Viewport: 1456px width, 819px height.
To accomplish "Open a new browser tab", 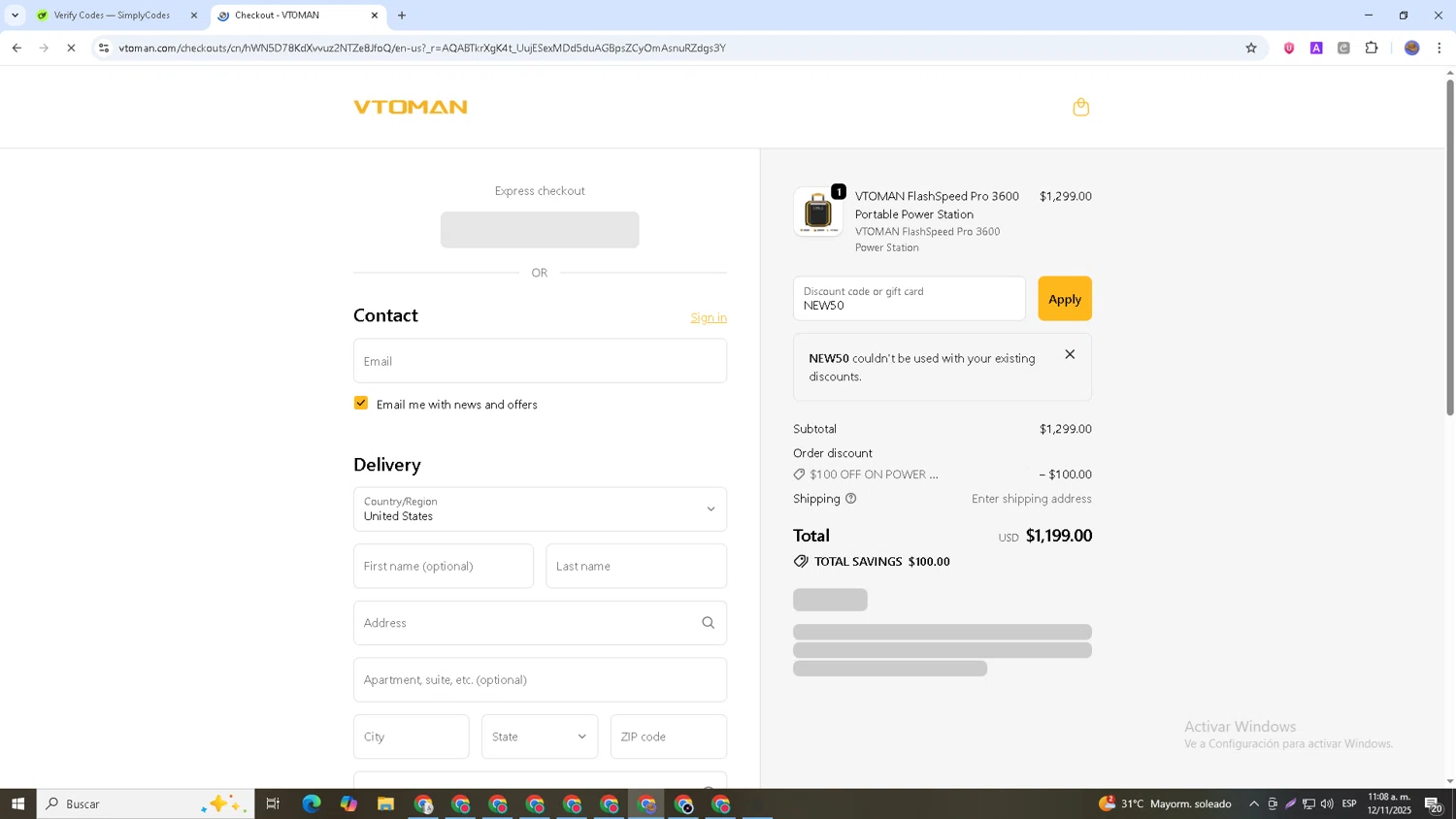I will tap(402, 16).
